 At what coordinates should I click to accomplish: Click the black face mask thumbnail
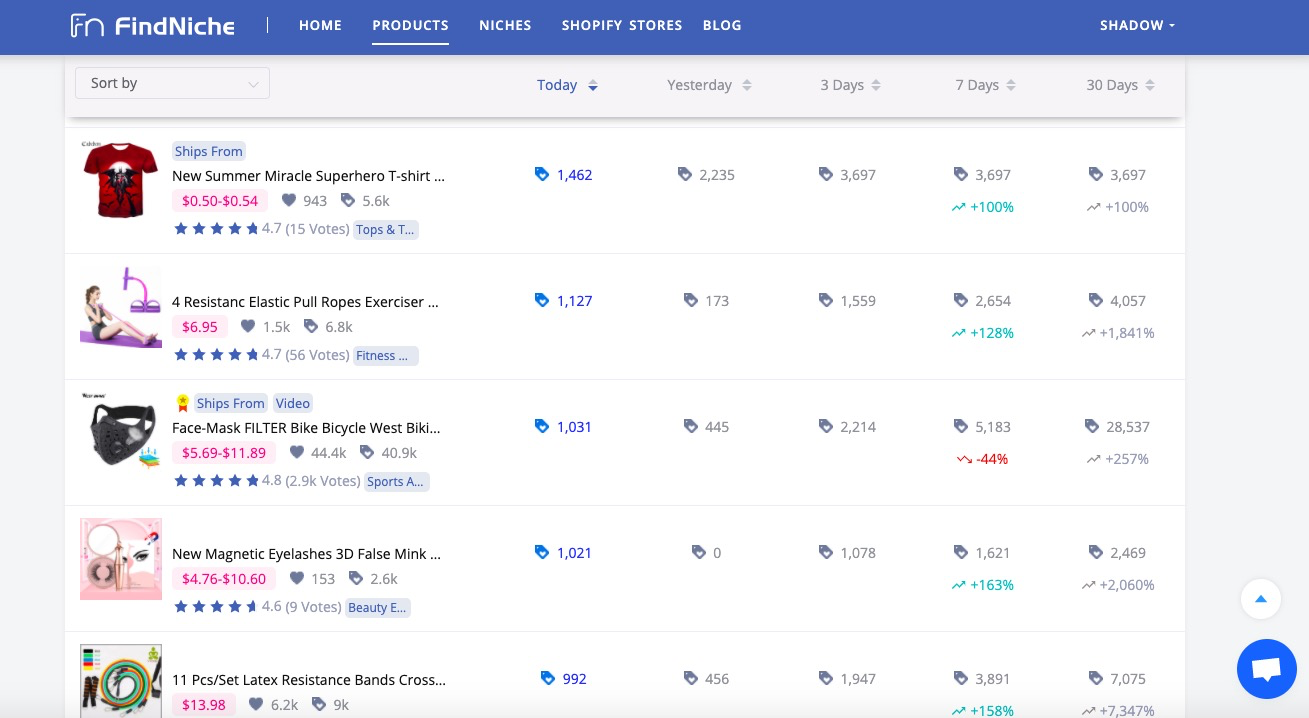pos(121,432)
